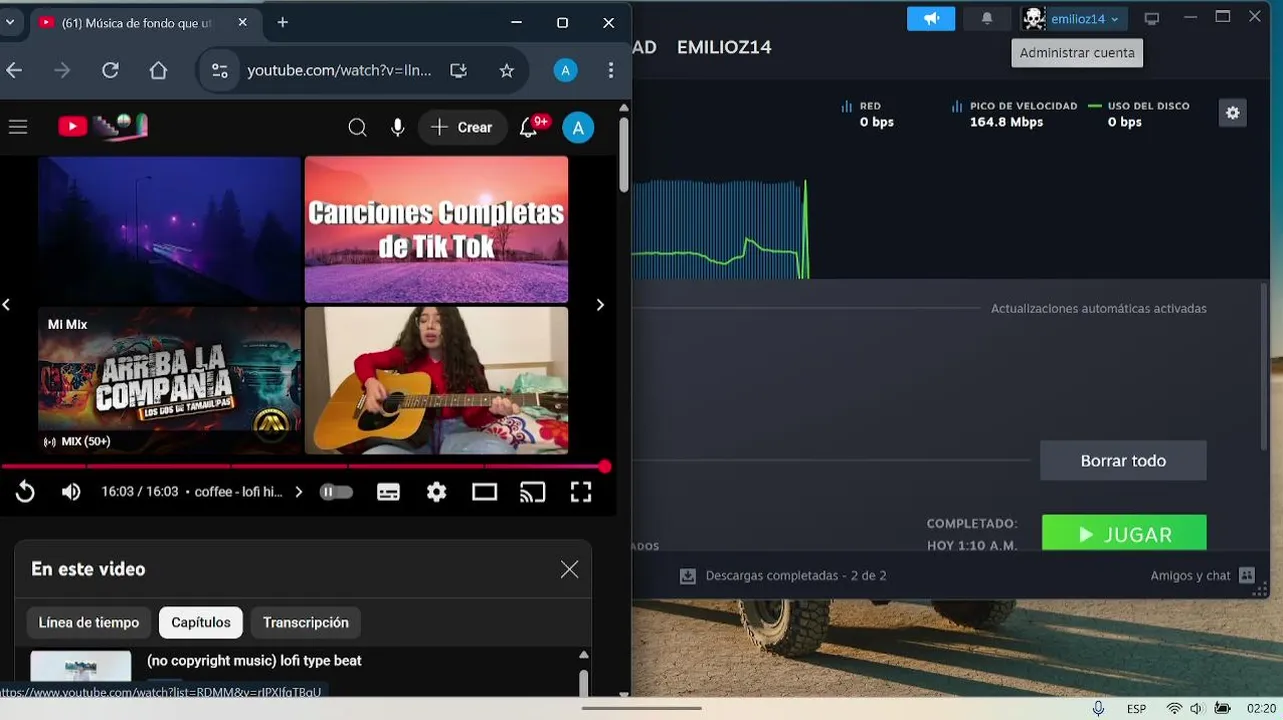Reload the page in Chrome
Screen dimensions: 1283x720
[110, 70]
